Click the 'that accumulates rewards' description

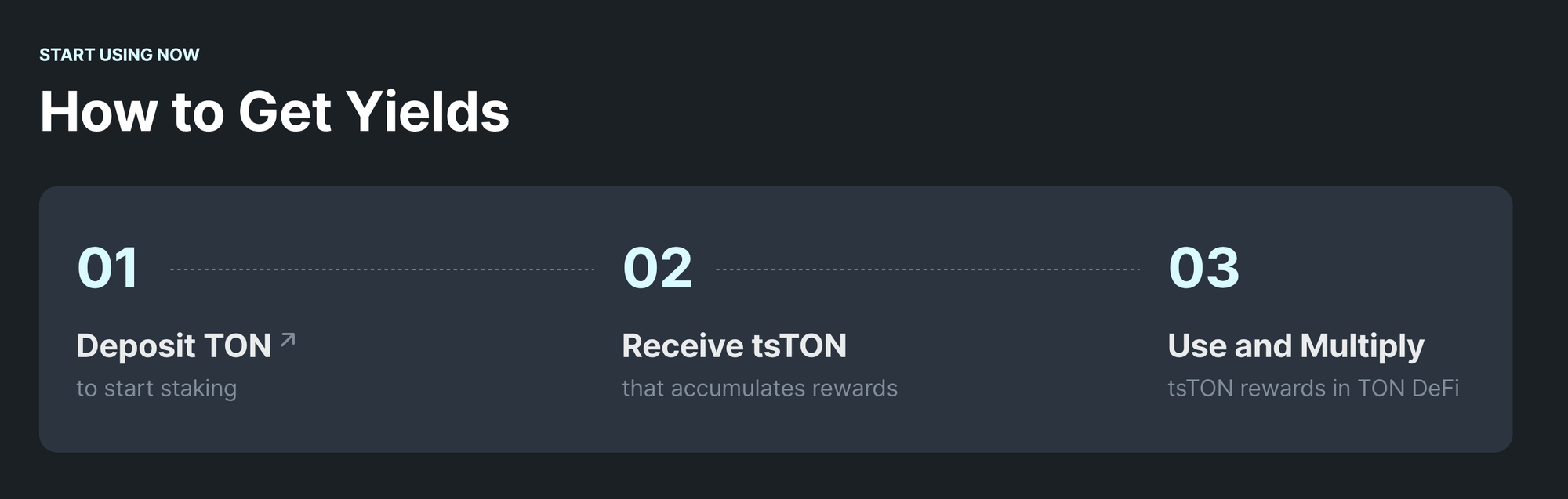pyautogui.click(x=759, y=389)
